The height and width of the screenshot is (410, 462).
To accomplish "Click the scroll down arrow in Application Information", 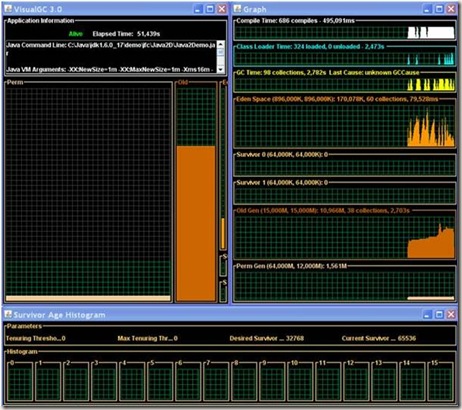I will click(221, 69).
